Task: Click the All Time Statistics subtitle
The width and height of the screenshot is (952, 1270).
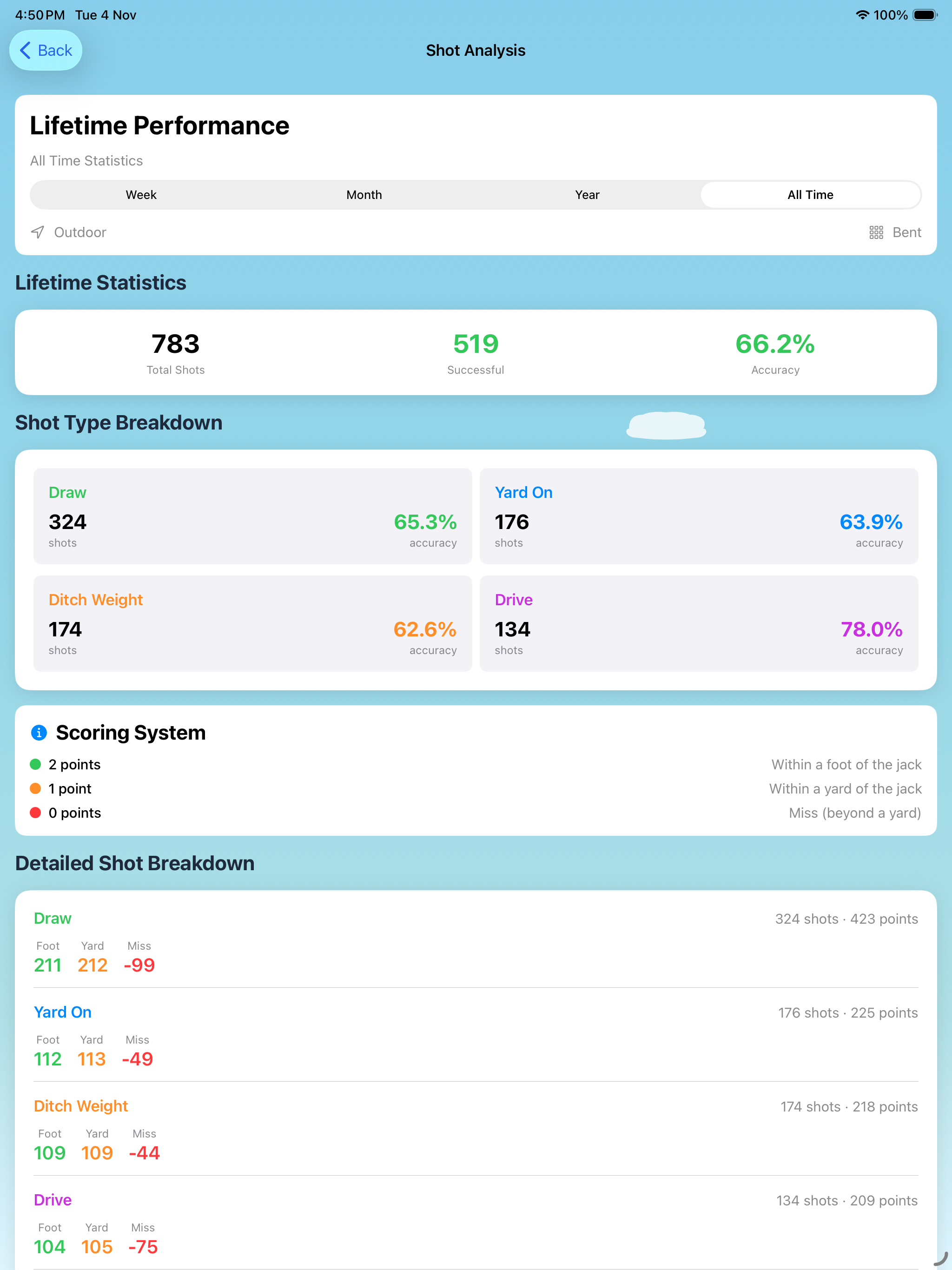Action: pos(87,161)
